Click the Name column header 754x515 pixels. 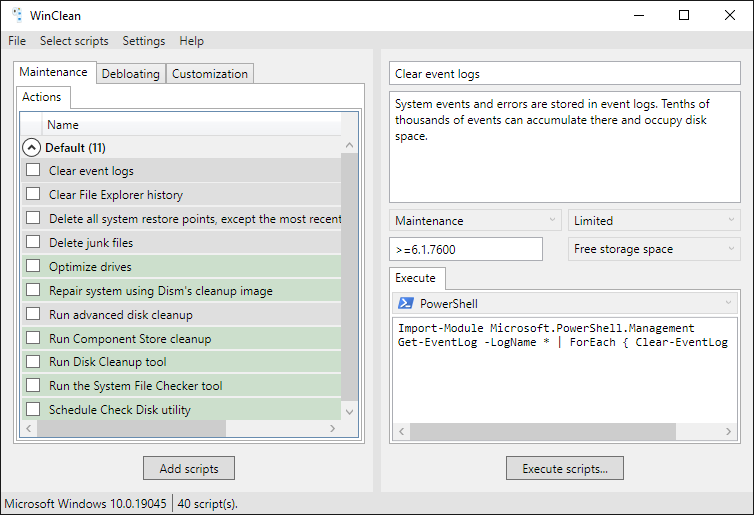[x=191, y=125]
